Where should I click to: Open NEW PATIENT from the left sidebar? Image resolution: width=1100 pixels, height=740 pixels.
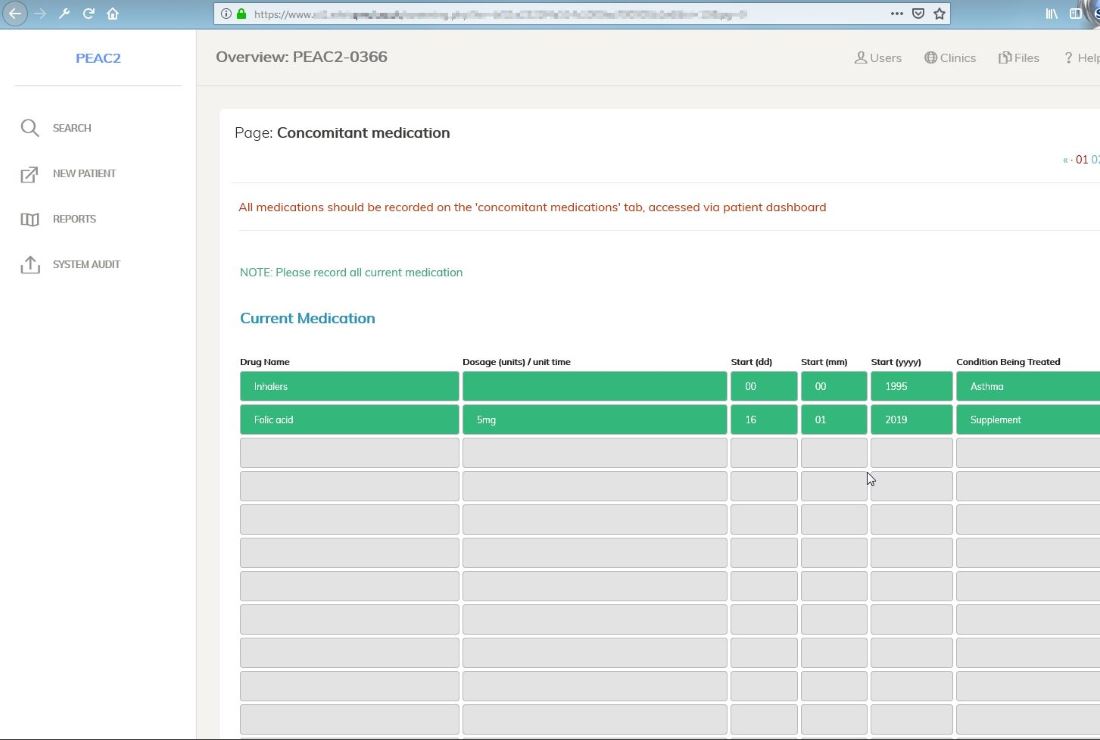[x=84, y=173]
